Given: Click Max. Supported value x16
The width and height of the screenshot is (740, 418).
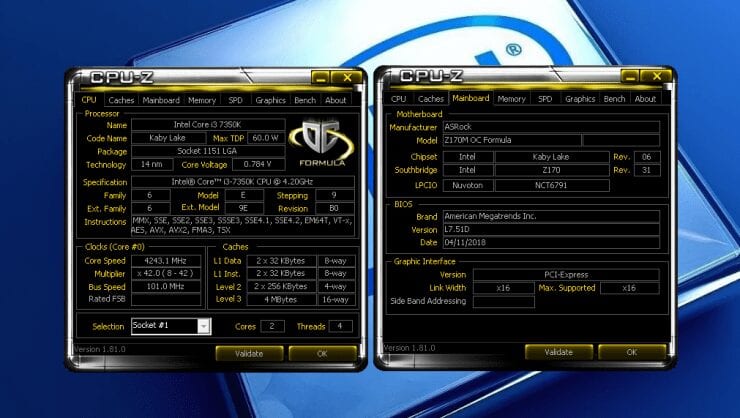Looking at the screenshot, I should [x=630, y=288].
